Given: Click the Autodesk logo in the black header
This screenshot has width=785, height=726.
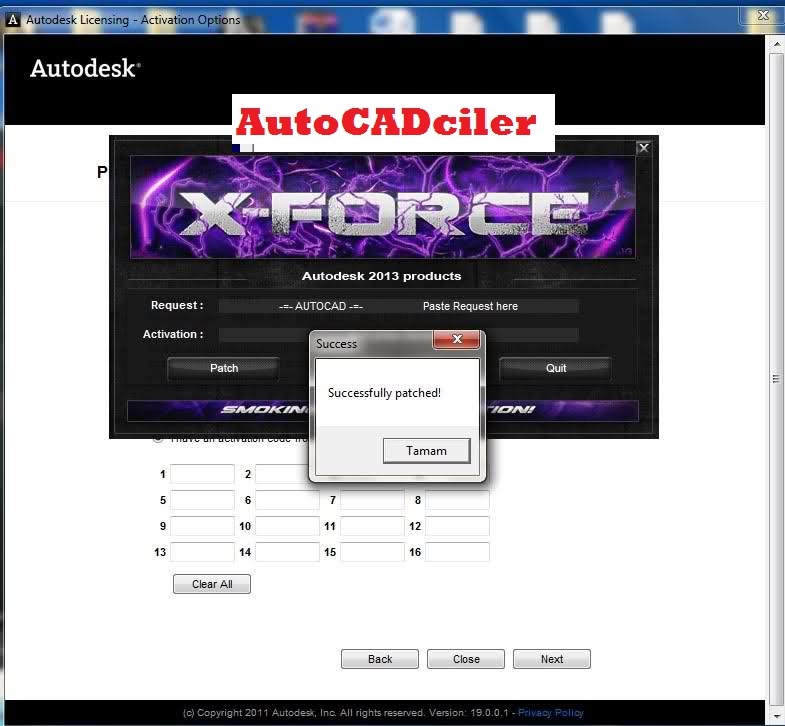Looking at the screenshot, I should [x=85, y=68].
